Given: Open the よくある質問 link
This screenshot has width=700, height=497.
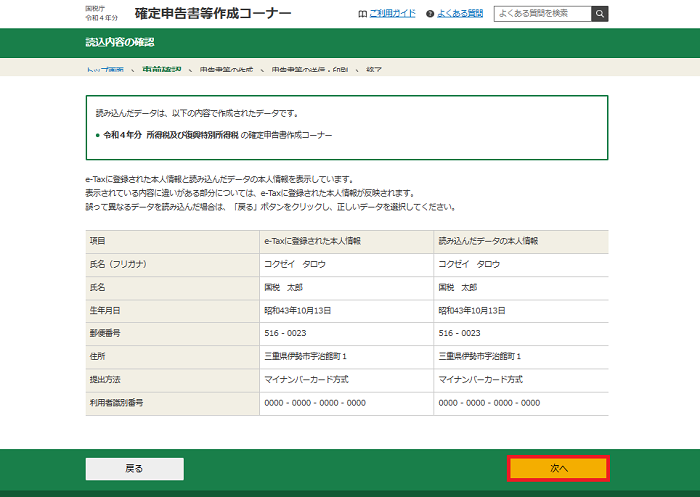Looking at the screenshot, I should point(460,14).
